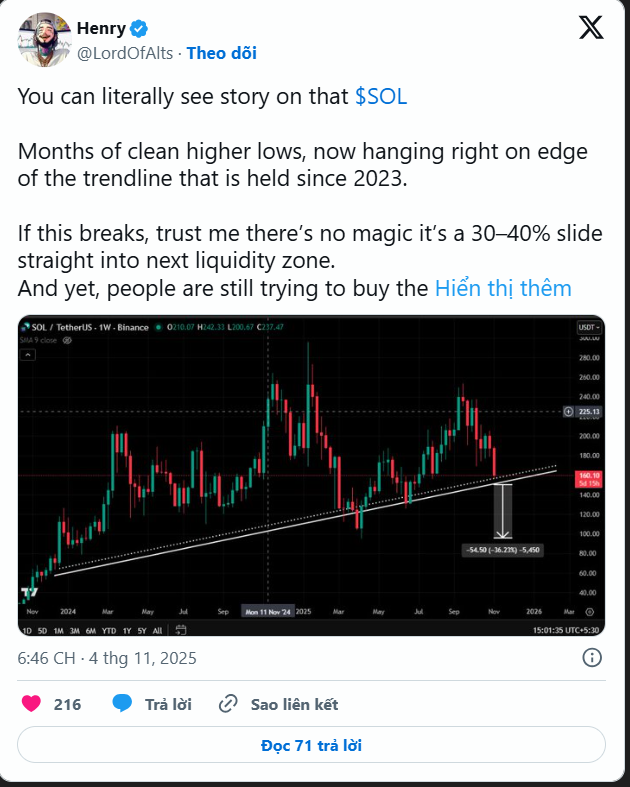
Task: Expand tweet with Hiển thị thêm
Action: pyautogui.click(x=503, y=289)
